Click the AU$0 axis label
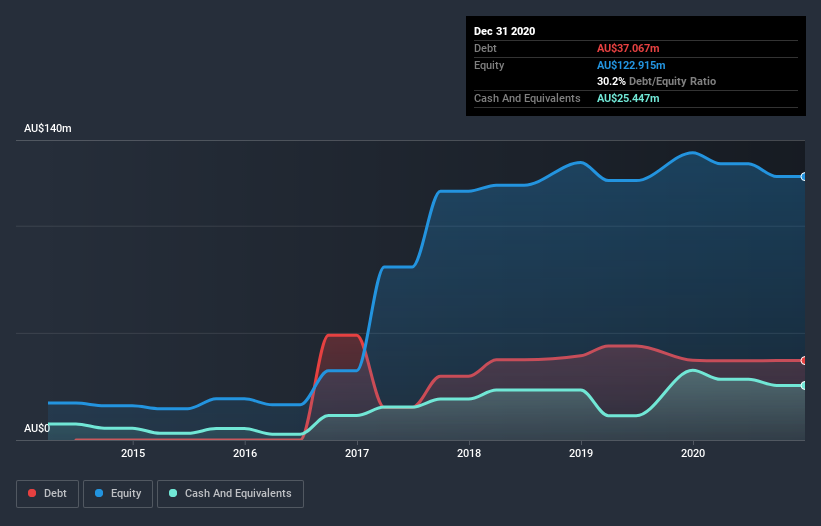 (x=37, y=428)
